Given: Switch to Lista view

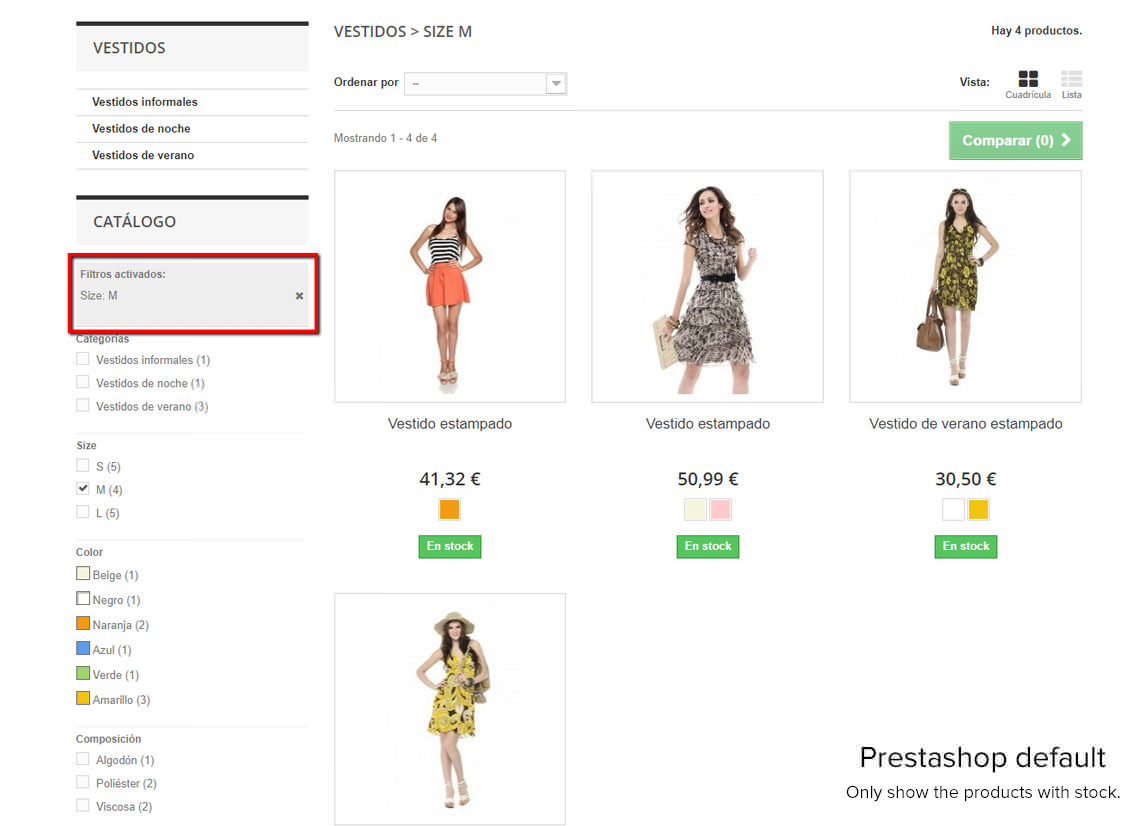Looking at the screenshot, I should click(x=1071, y=80).
